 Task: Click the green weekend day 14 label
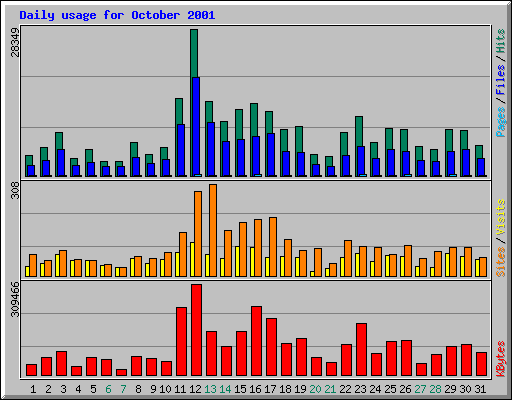pyautogui.click(x=225, y=389)
